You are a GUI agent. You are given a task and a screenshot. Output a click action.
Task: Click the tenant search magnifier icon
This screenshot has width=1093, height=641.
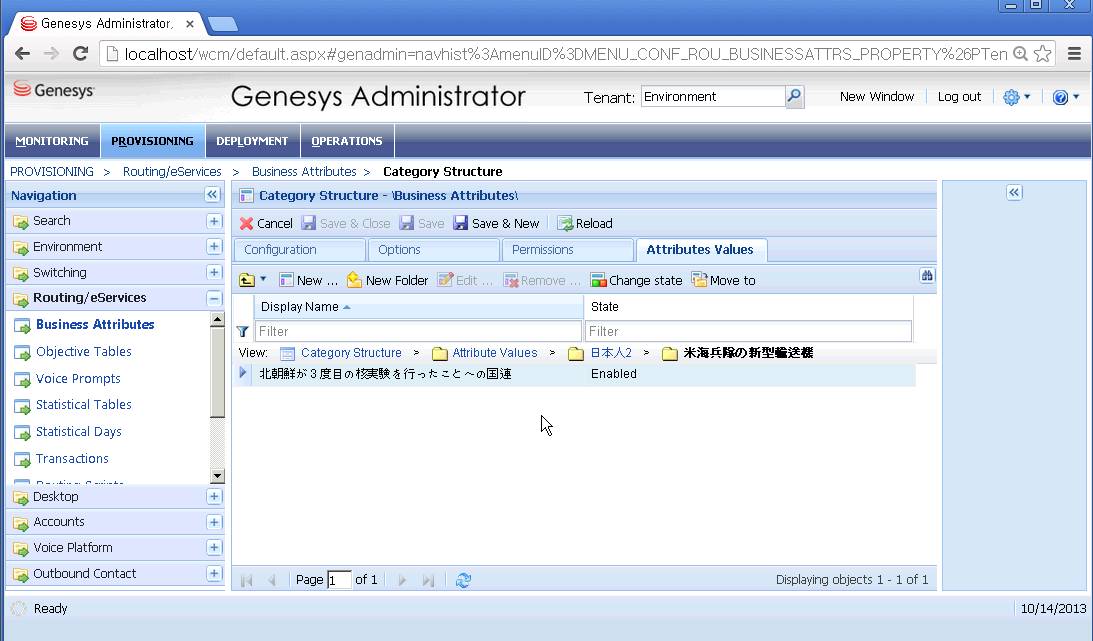tap(794, 97)
